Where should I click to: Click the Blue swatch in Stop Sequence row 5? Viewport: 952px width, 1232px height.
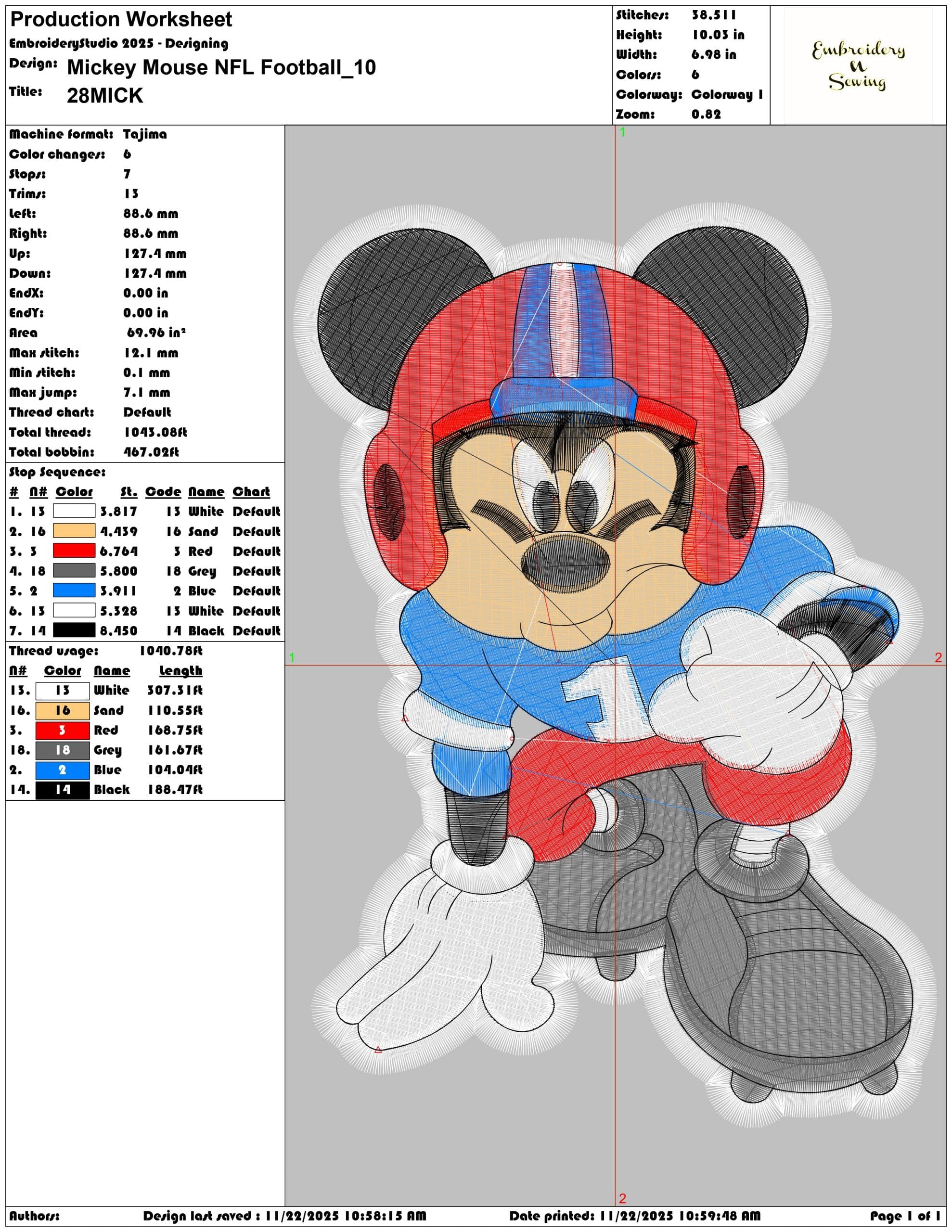click(x=74, y=590)
